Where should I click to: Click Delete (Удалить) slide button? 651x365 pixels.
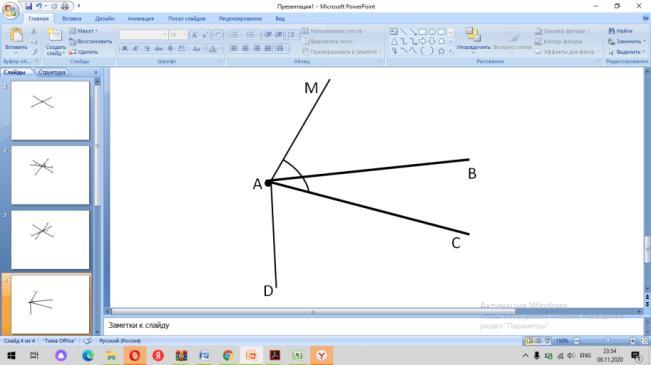[83, 52]
